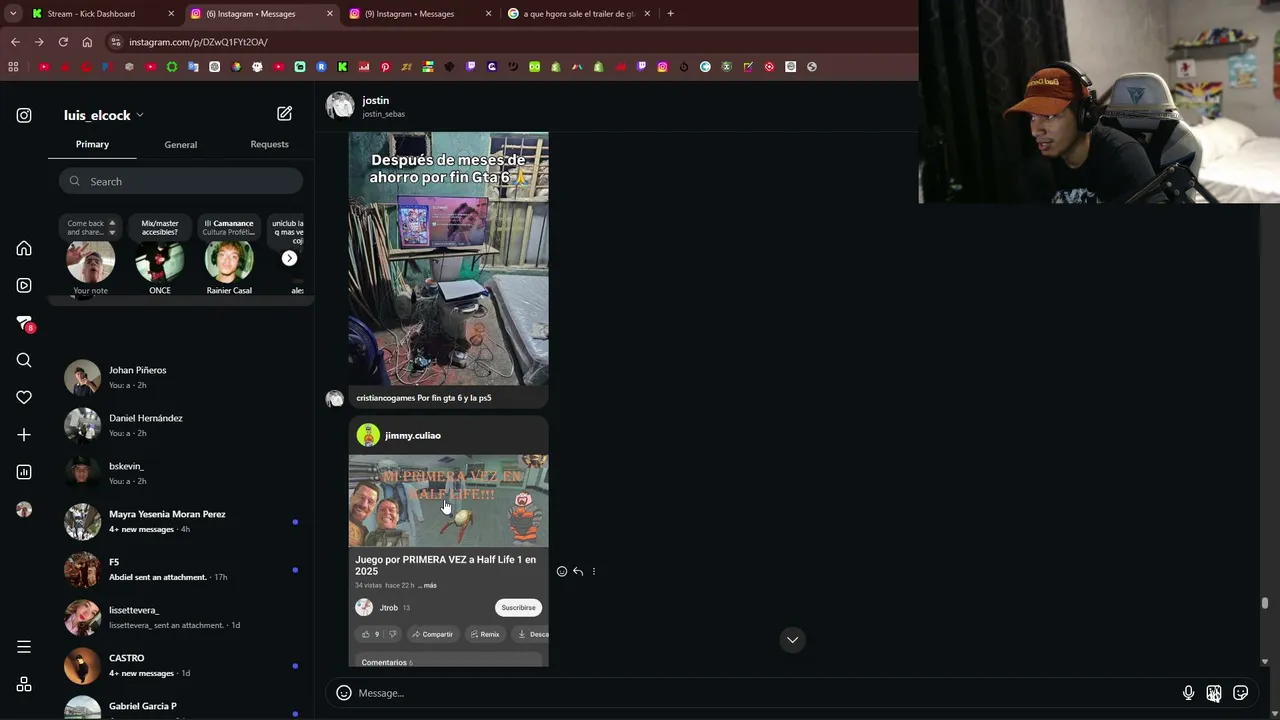
Task: Start a new message with compose icon
Action: 284,114
